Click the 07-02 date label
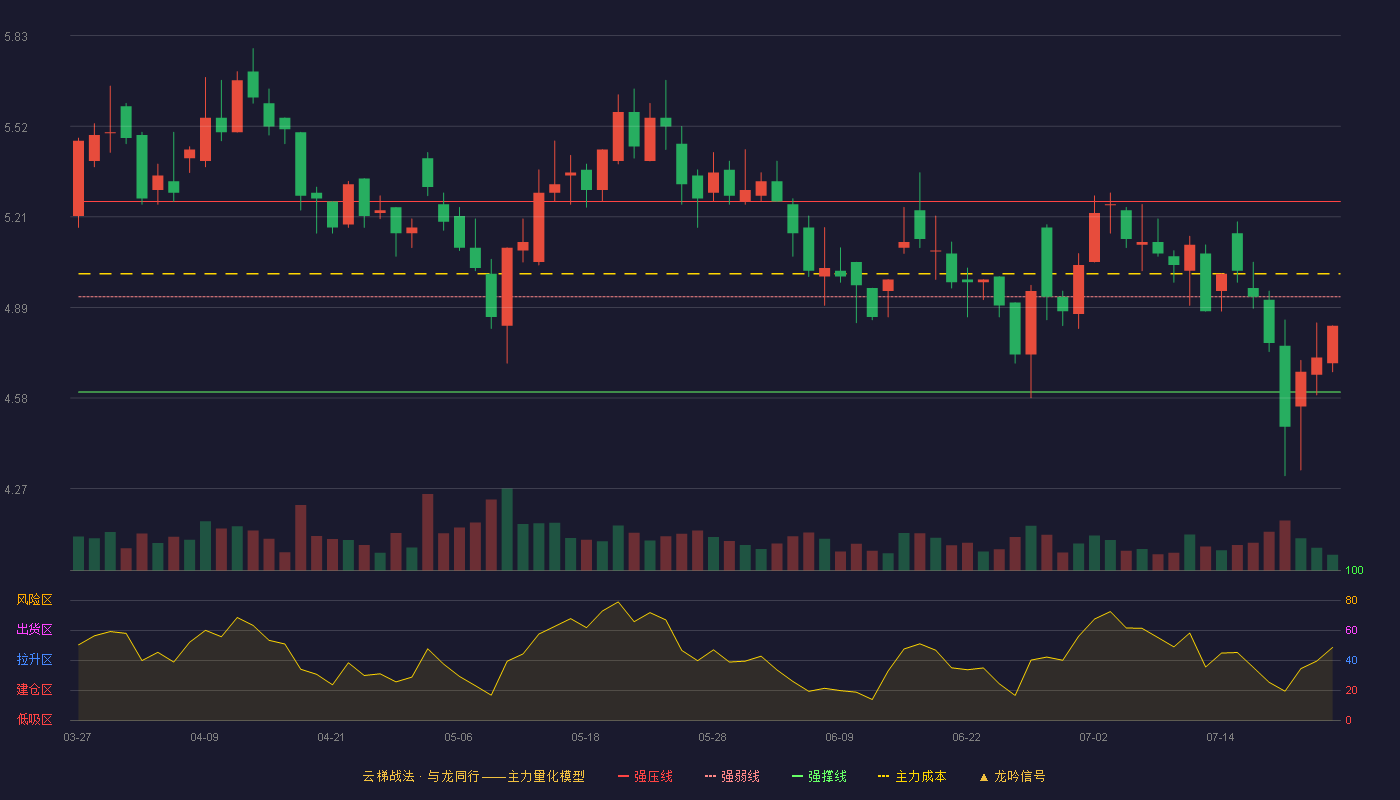 [1093, 737]
